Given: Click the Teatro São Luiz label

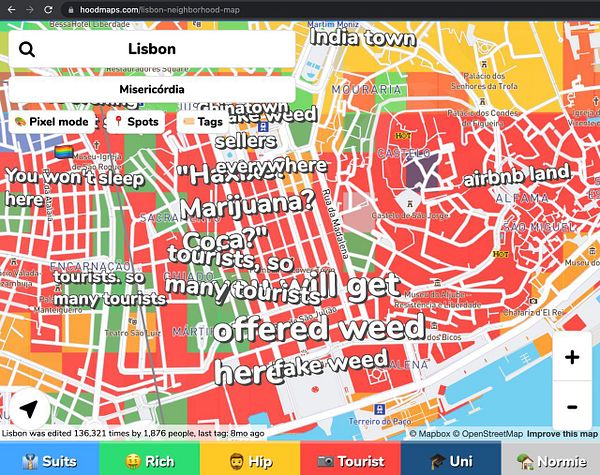Looking at the screenshot, I should click(x=133, y=333).
